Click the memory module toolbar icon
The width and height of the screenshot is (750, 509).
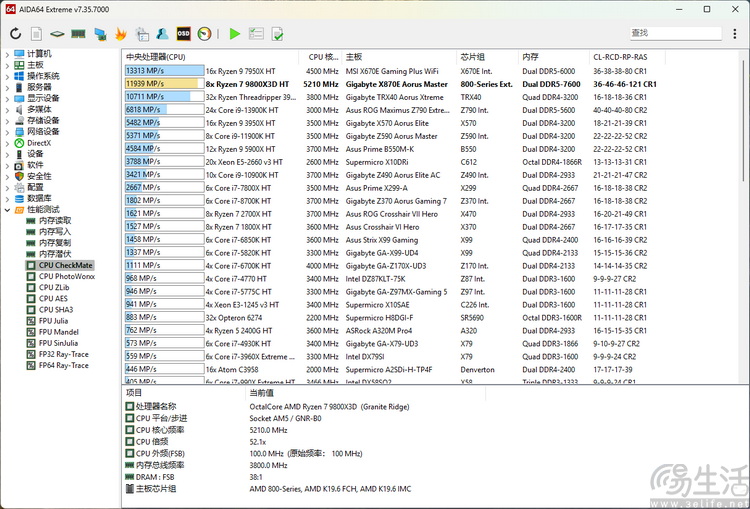78,33
